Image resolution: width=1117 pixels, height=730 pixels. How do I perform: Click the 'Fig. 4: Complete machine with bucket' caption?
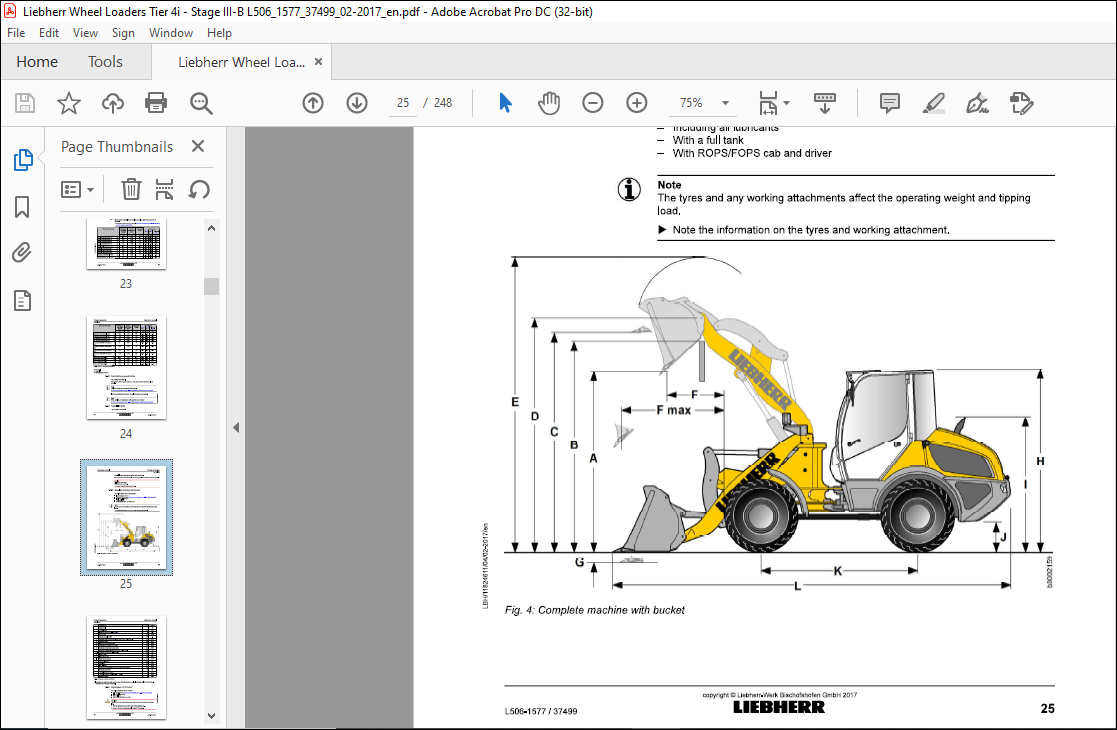(x=595, y=610)
